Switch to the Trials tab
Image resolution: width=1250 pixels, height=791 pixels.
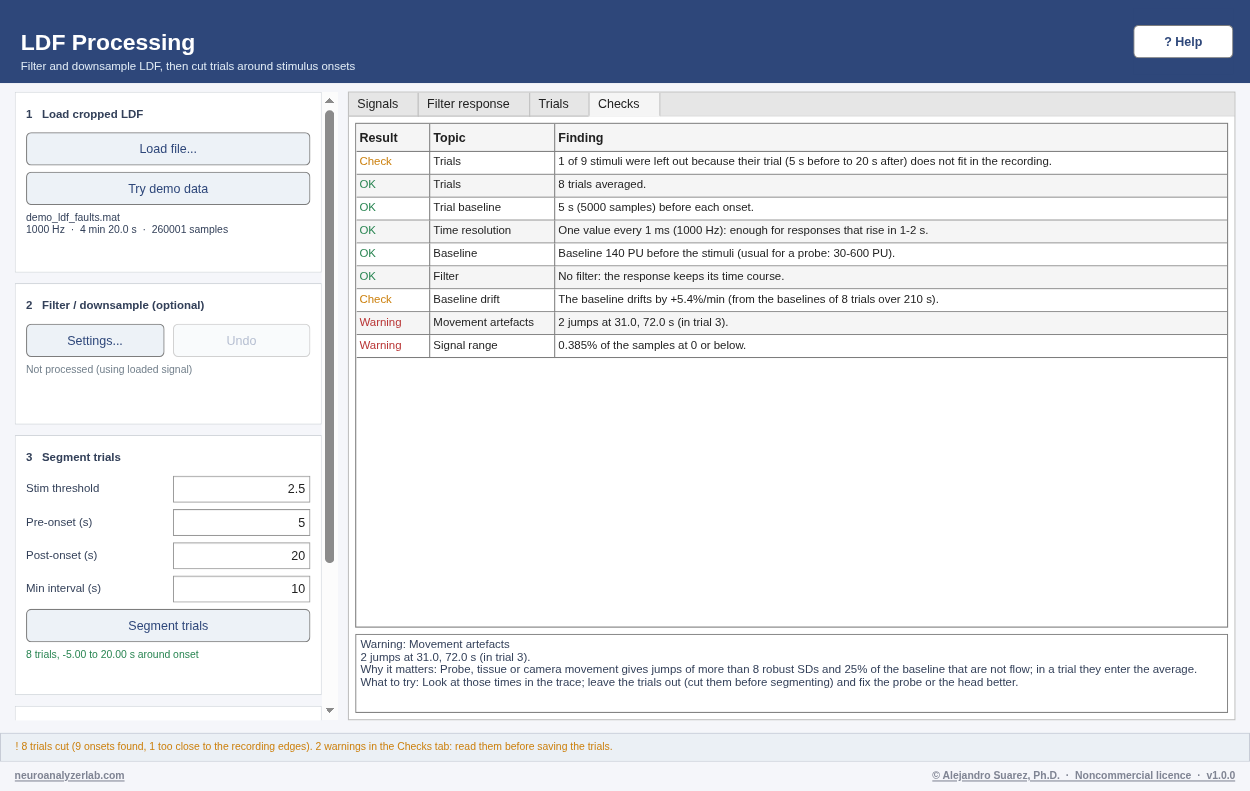[x=559, y=104]
